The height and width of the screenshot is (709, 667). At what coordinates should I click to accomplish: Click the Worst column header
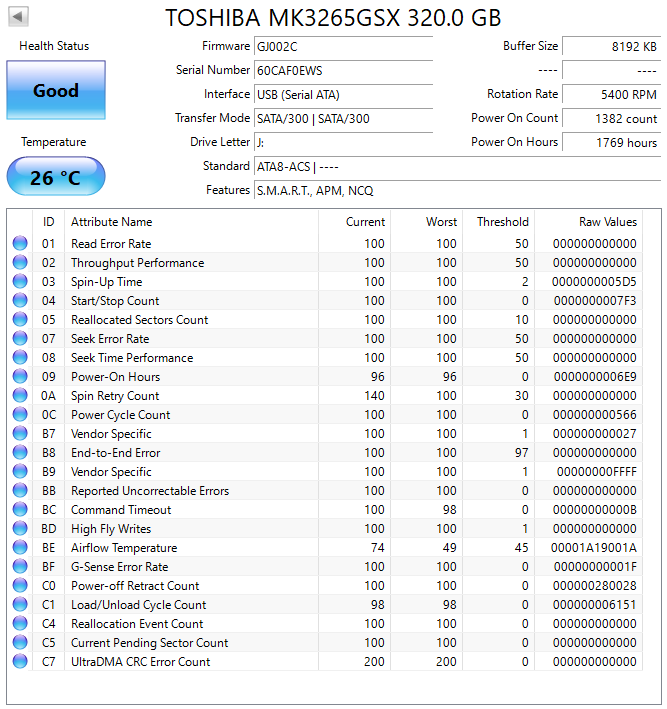[426, 222]
